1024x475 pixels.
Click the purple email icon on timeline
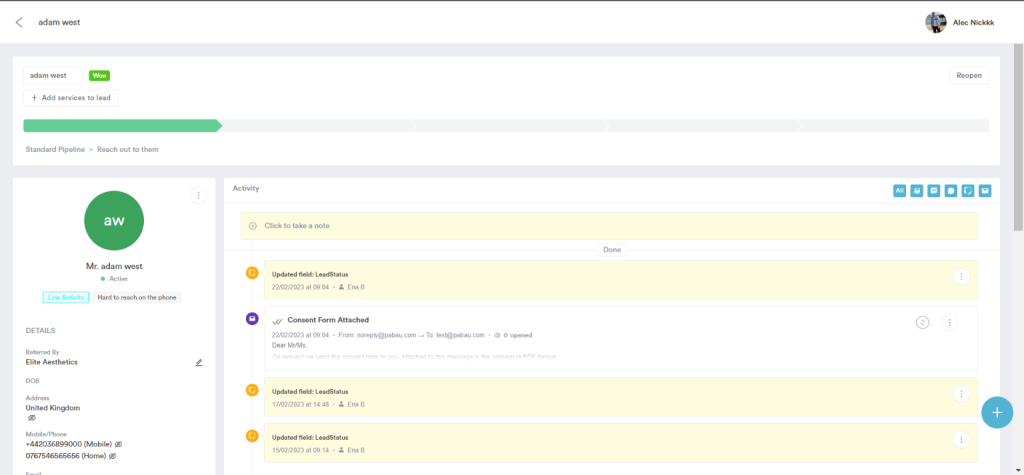pos(252,319)
